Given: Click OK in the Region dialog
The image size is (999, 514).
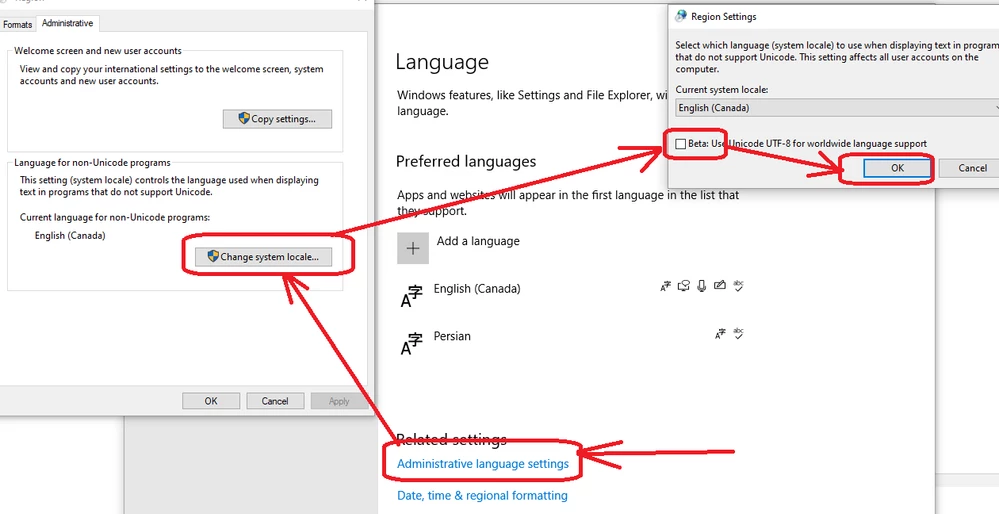Looking at the screenshot, I should (211, 401).
